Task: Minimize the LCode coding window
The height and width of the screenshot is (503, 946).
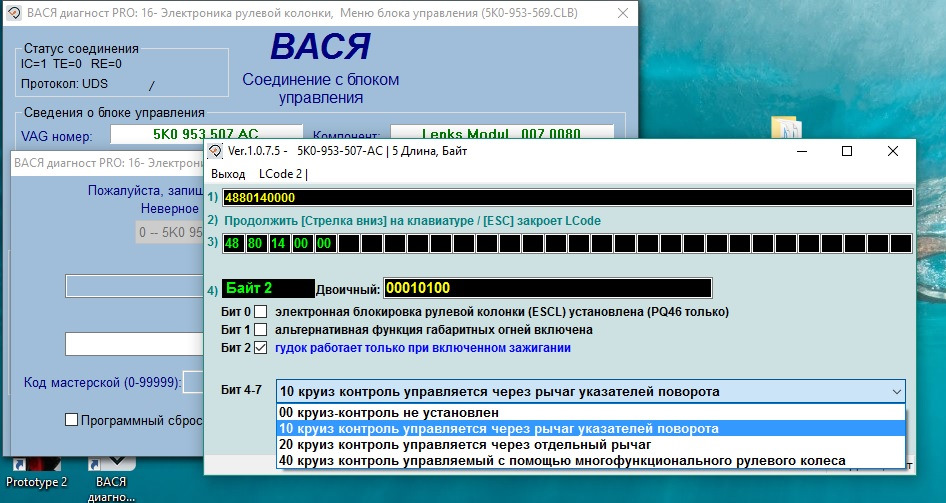Action: 802,151
